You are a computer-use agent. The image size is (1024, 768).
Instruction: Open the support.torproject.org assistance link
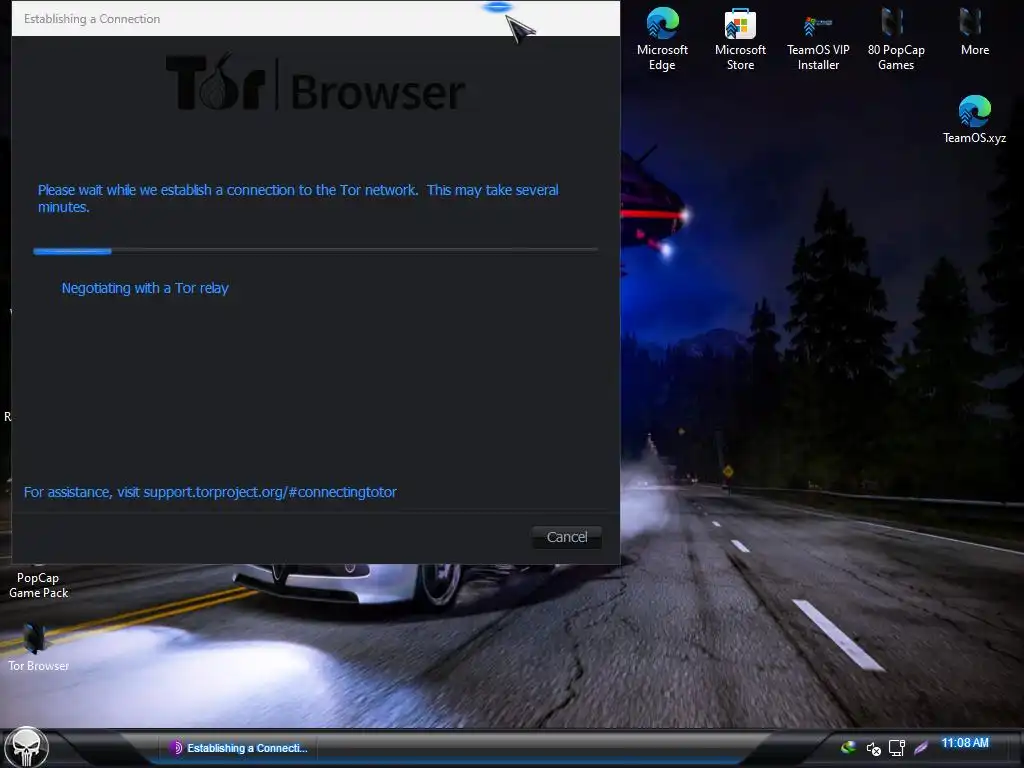coord(270,492)
